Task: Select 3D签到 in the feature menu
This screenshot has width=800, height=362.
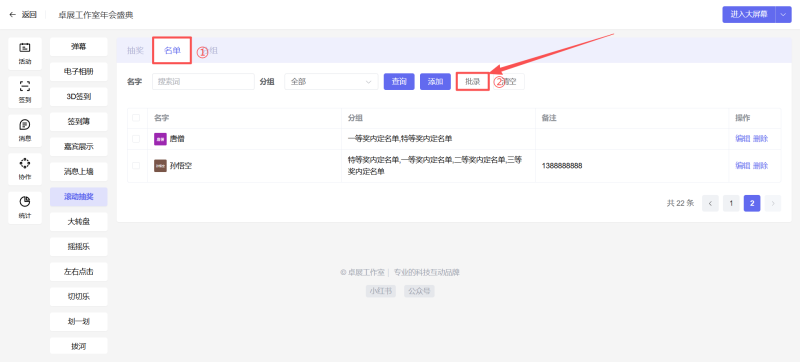Action: [x=79, y=96]
